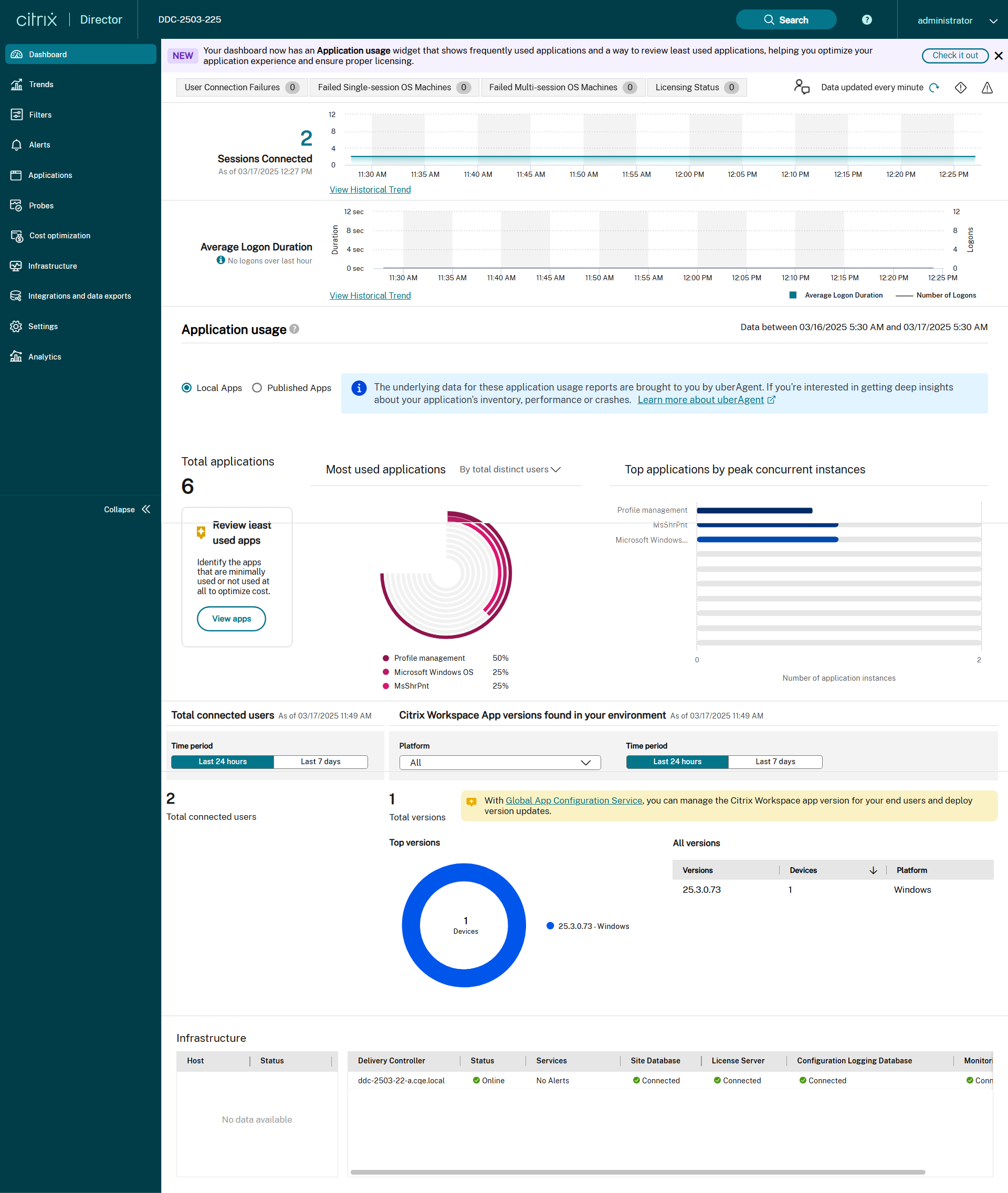Select the Local Apps radio button
Screen dimensions: 1008x1193
187,388
